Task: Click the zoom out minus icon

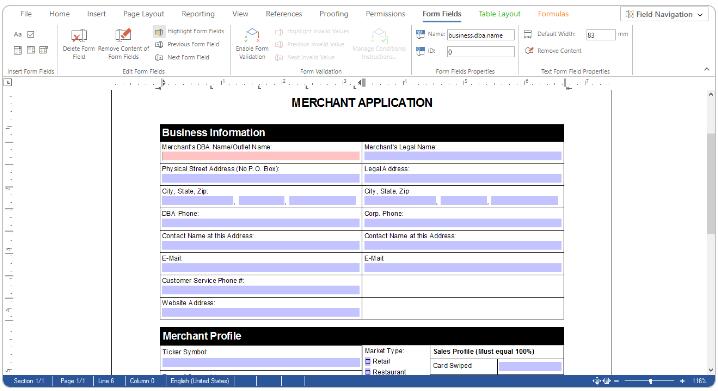Action: 617,381
